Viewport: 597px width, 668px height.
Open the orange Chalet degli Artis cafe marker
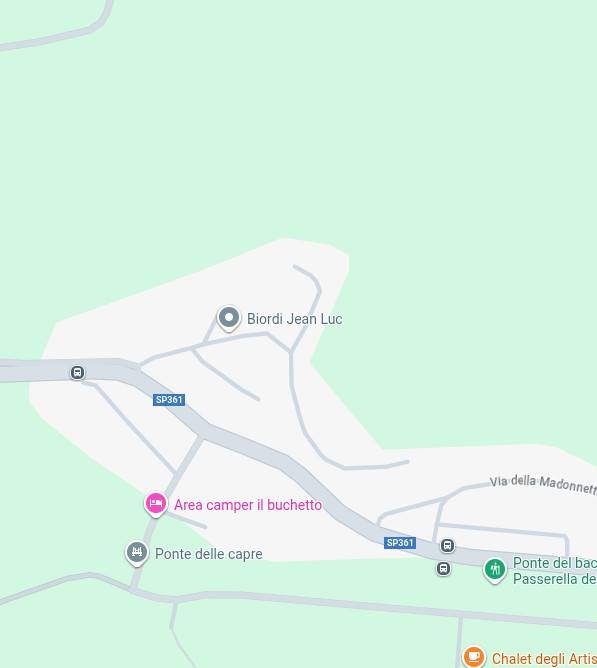[473, 656]
